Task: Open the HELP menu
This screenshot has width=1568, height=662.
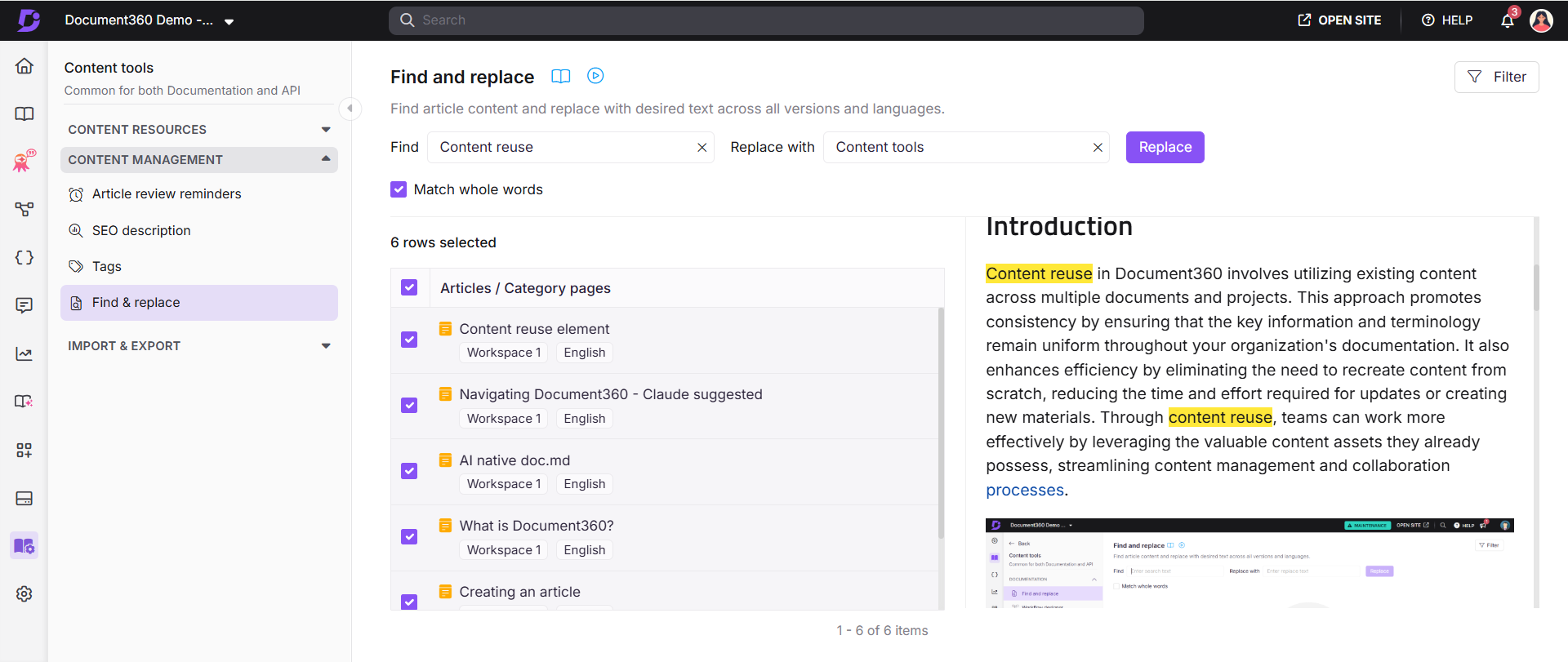Action: [x=1447, y=20]
